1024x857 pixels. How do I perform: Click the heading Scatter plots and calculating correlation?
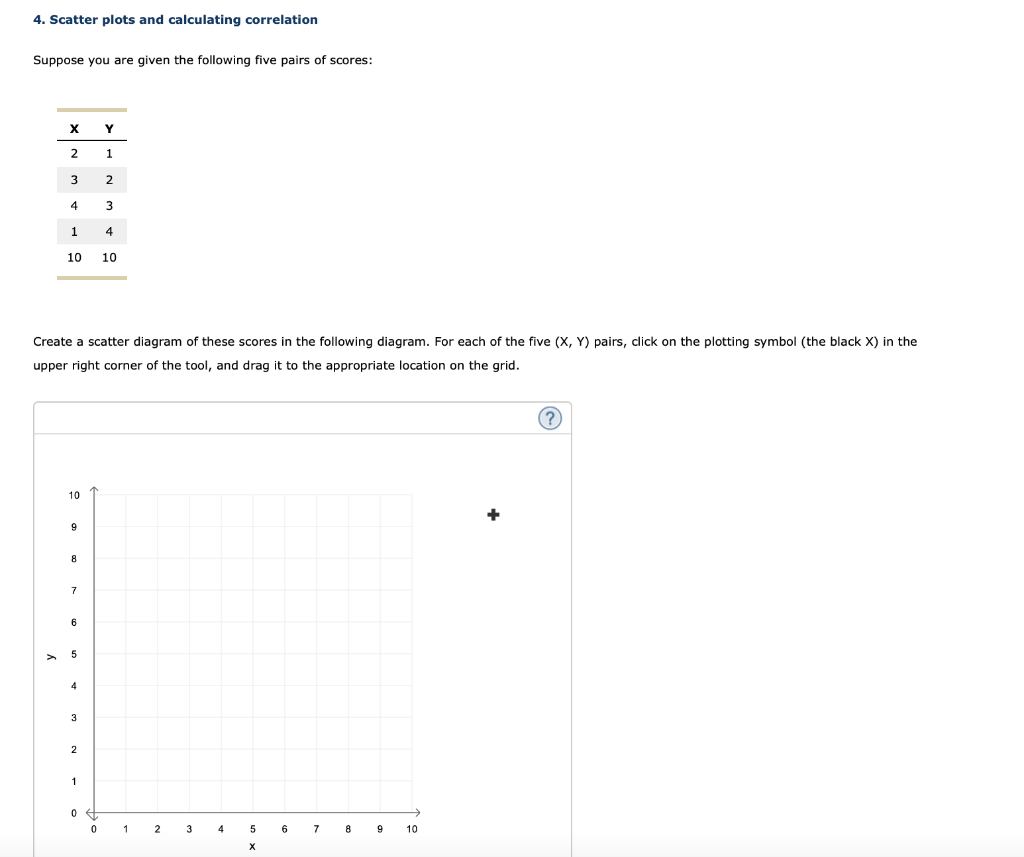175,19
